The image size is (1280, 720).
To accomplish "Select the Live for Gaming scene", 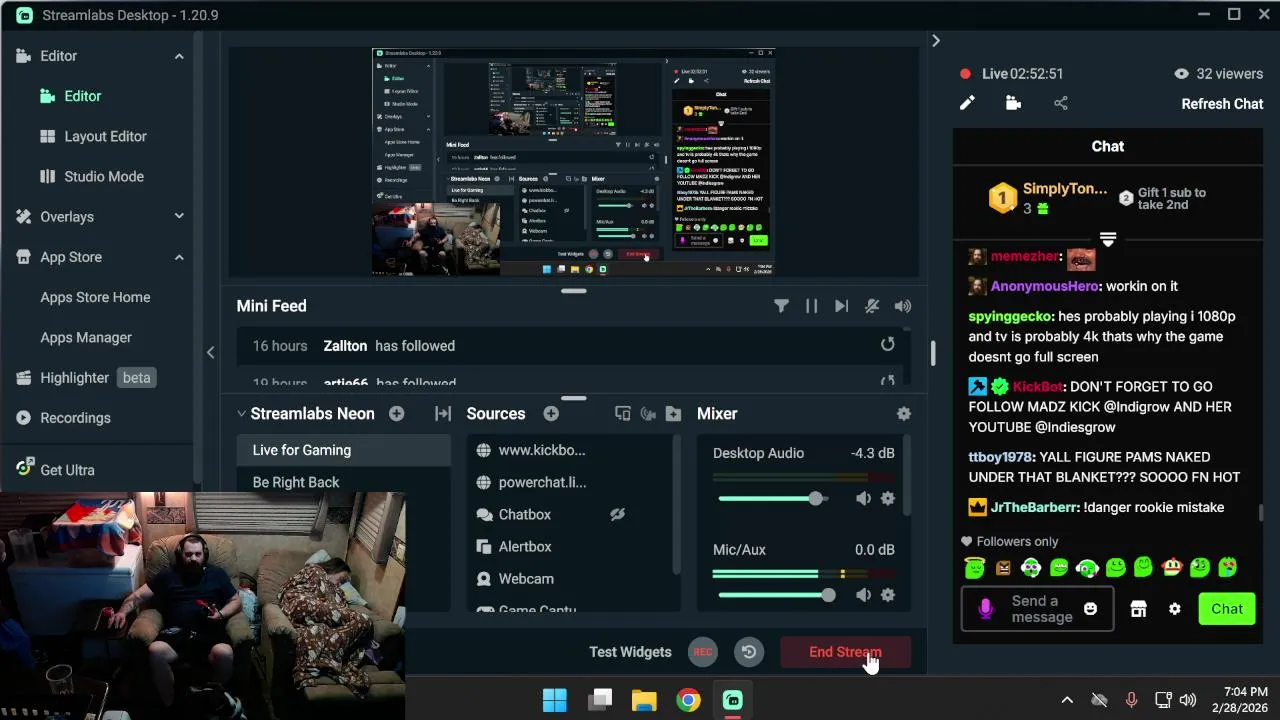I will coord(344,450).
